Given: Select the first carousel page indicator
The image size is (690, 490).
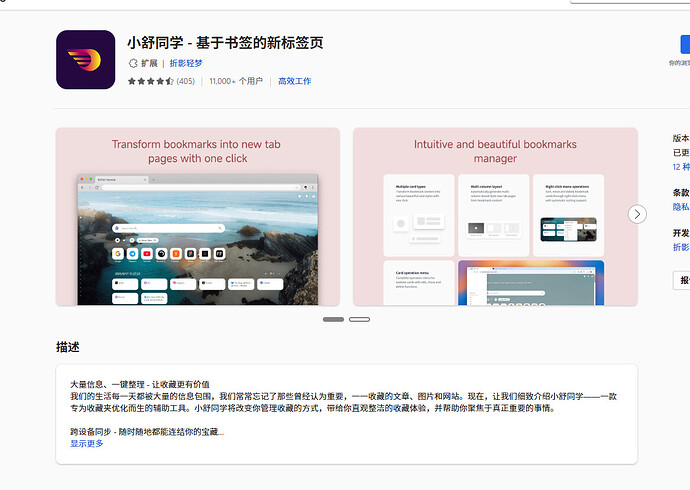Looking at the screenshot, I should point(333,319).
